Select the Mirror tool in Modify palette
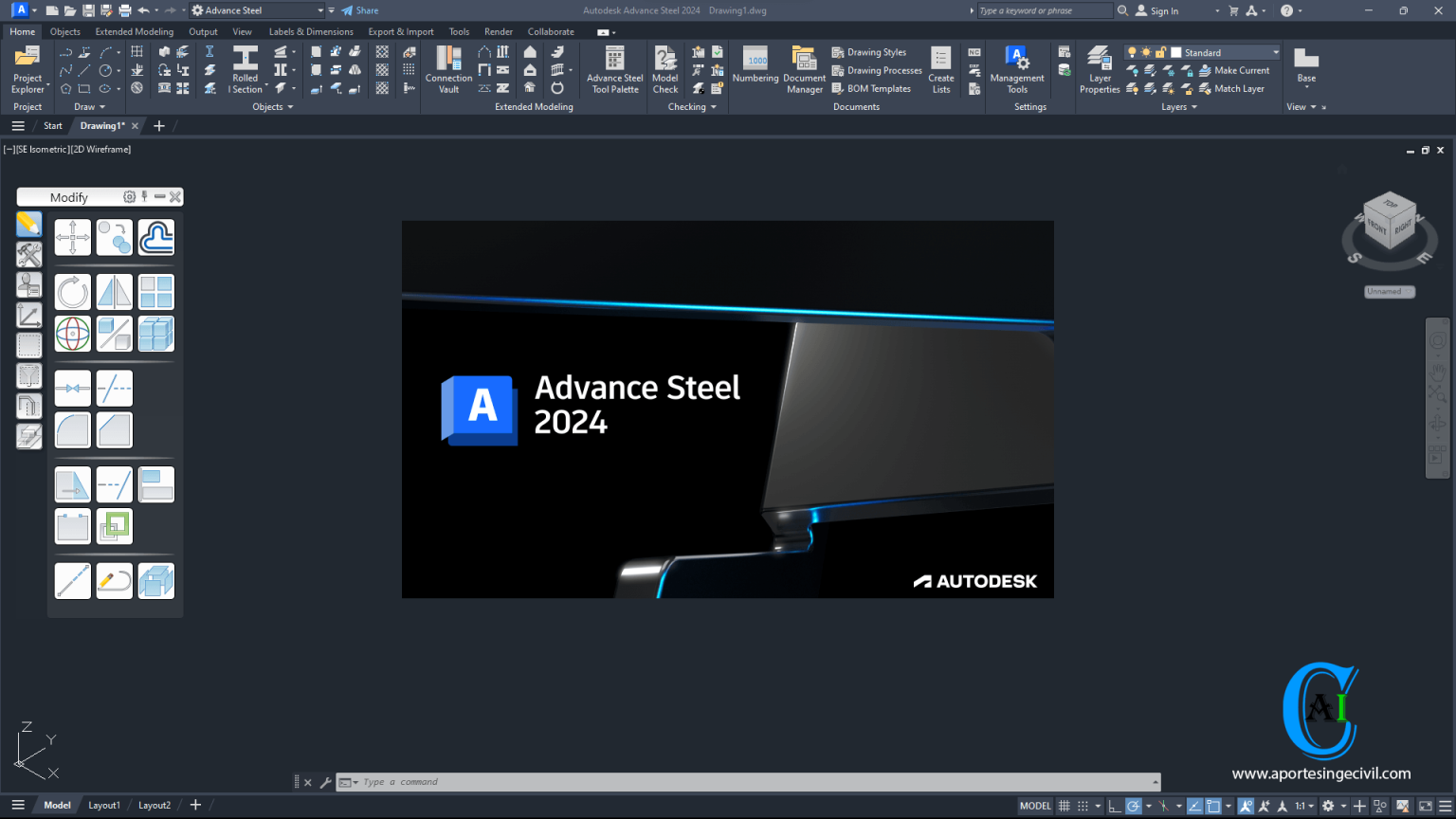The height and width of the screenshot is (819, 1456). pos(115,292)
